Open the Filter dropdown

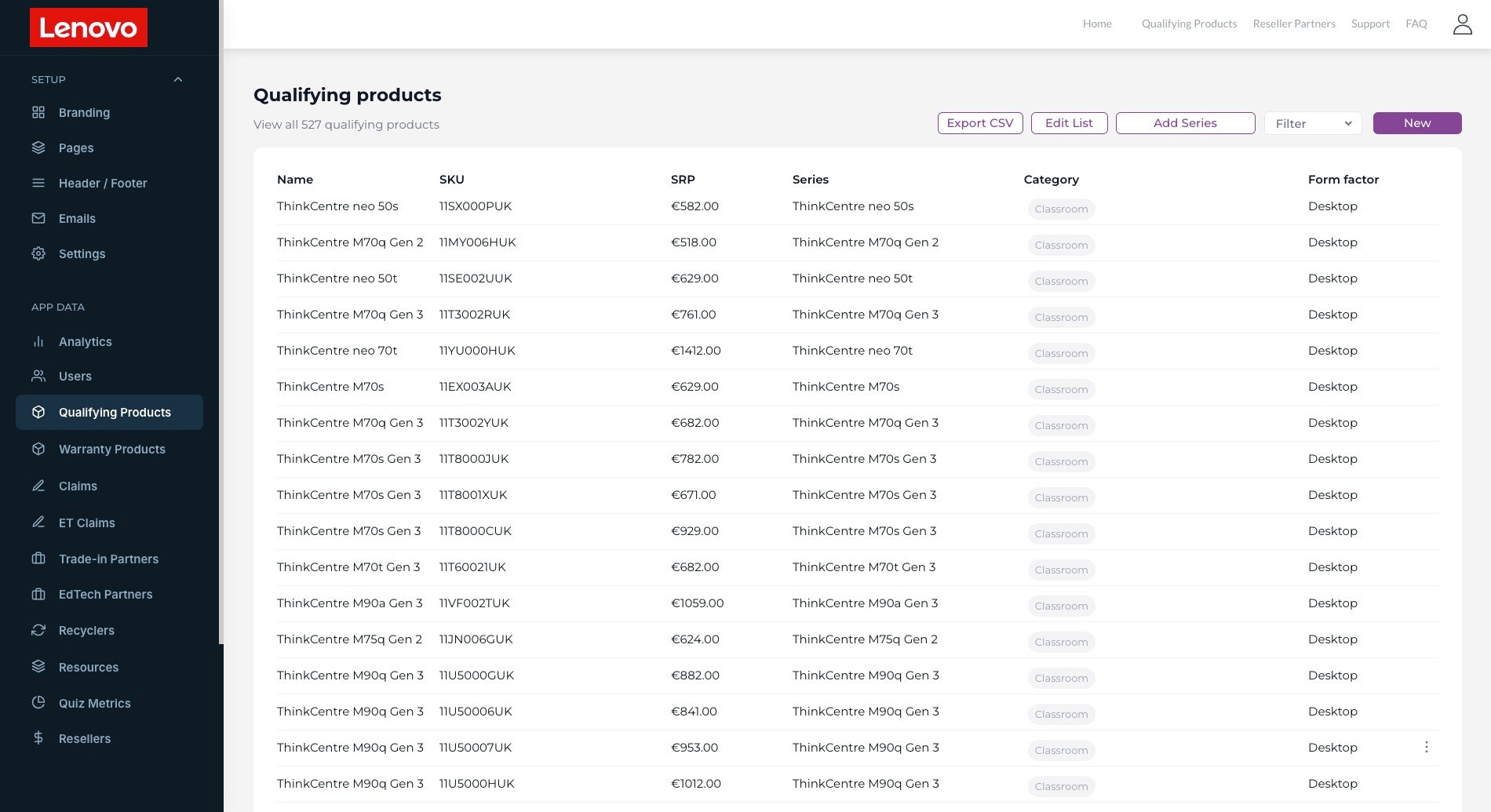click(1312, 123)
